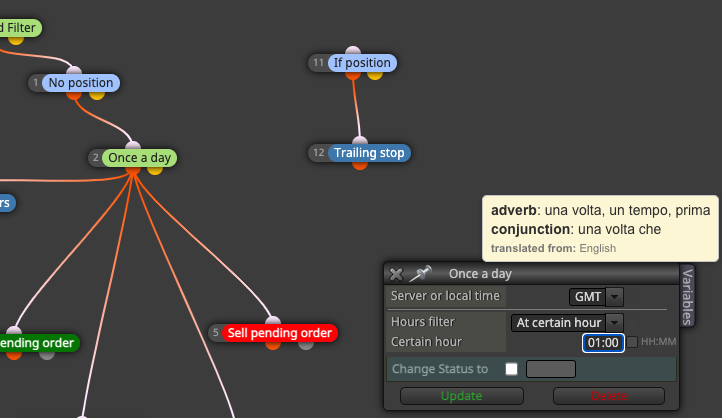Select the Filter node at top left
722x418 pixels.
point(19,28)
